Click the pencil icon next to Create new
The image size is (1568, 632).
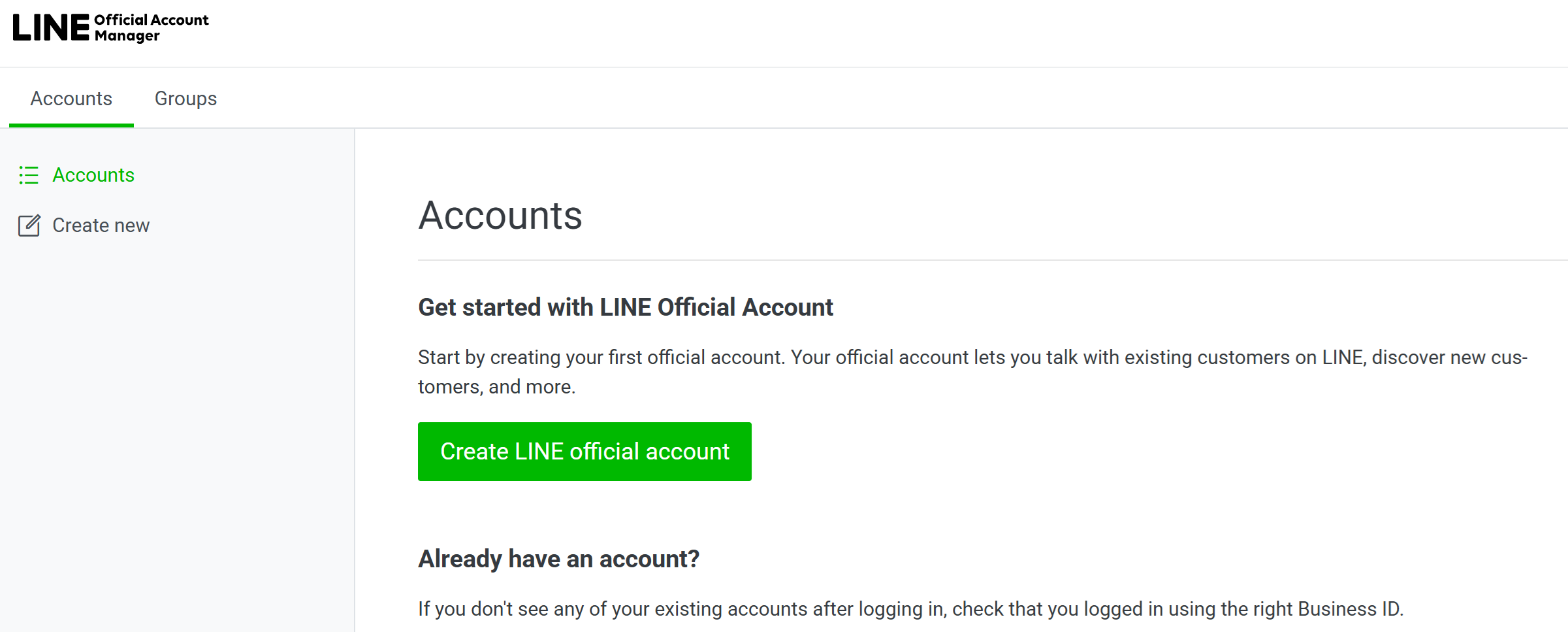[x=29, y=225]
